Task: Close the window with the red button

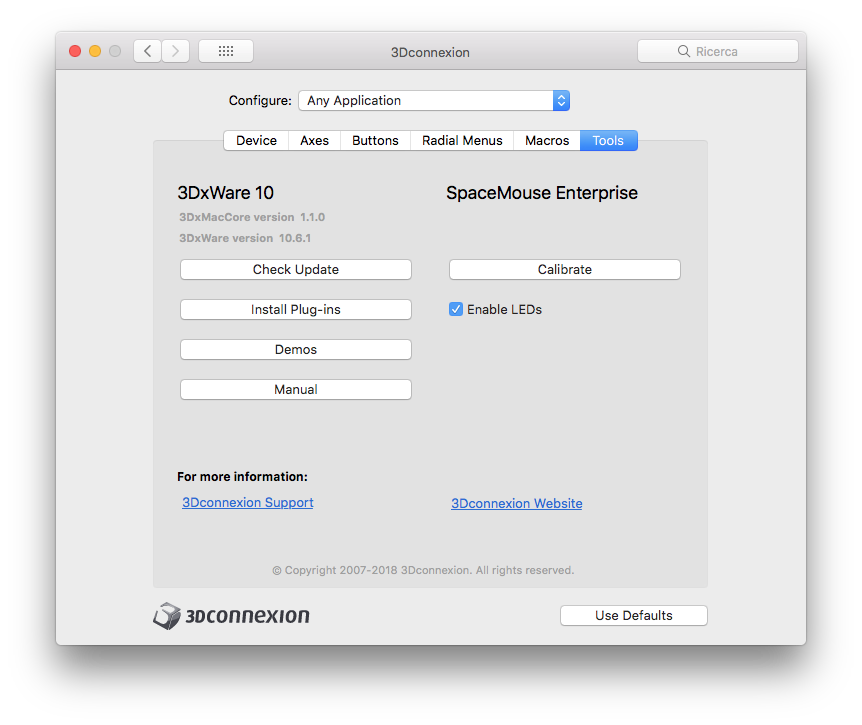Action: point(75,51)
